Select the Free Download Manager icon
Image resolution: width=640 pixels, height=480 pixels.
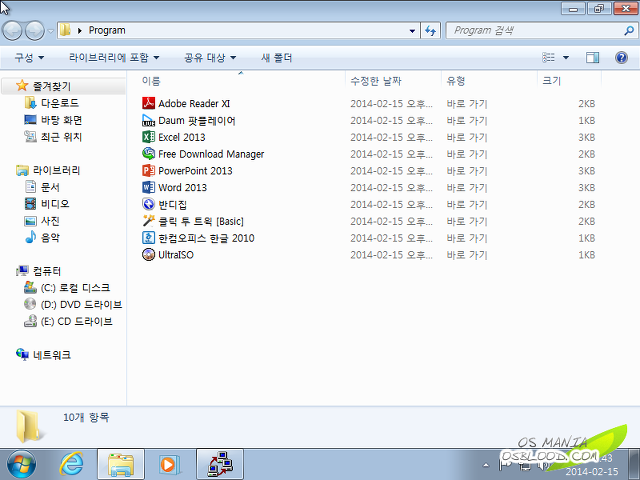pyautogui.click(x=148, y=154)
